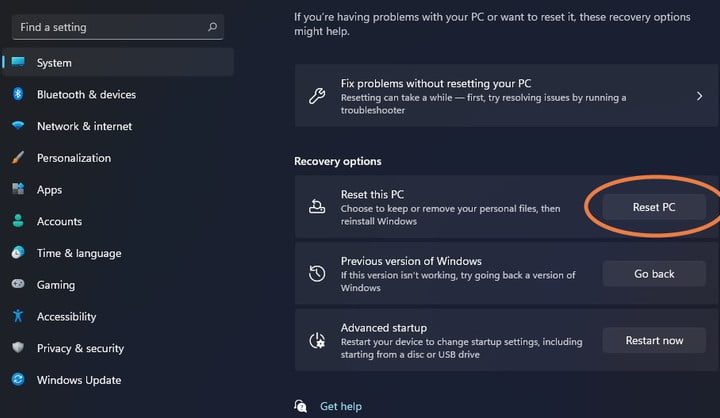Click the Accounts person icon
Screen dimensions: 720x418
coord(18,221)
